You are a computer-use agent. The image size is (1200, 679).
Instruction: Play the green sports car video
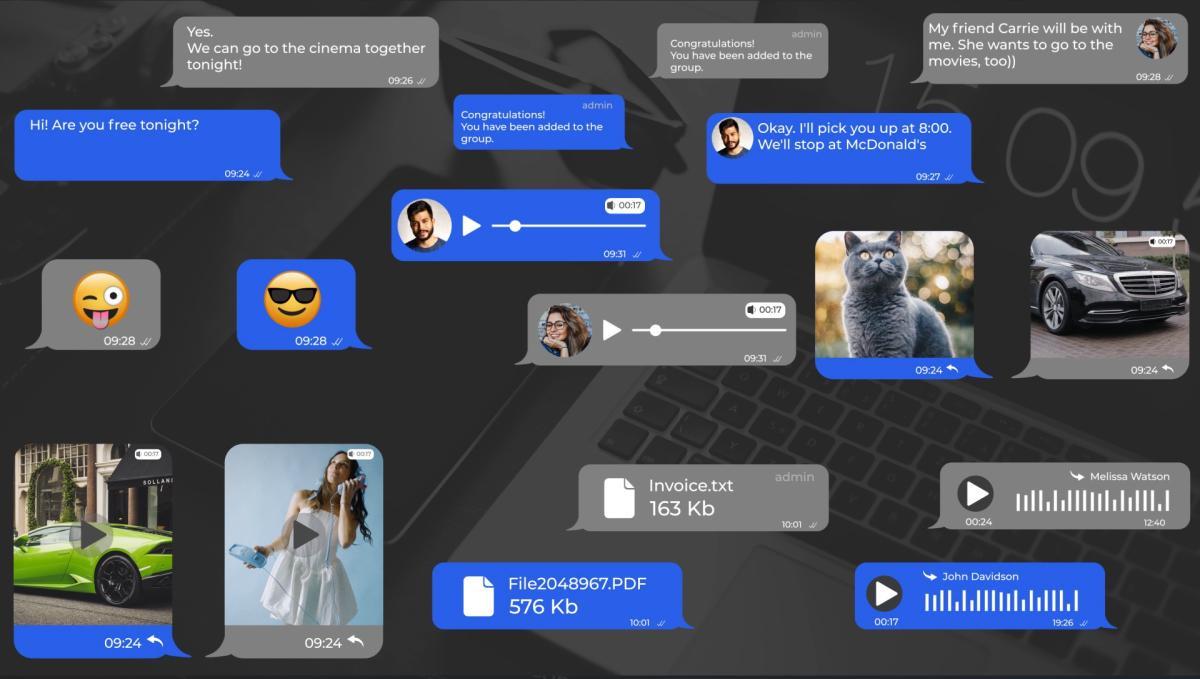coord(93,535)
